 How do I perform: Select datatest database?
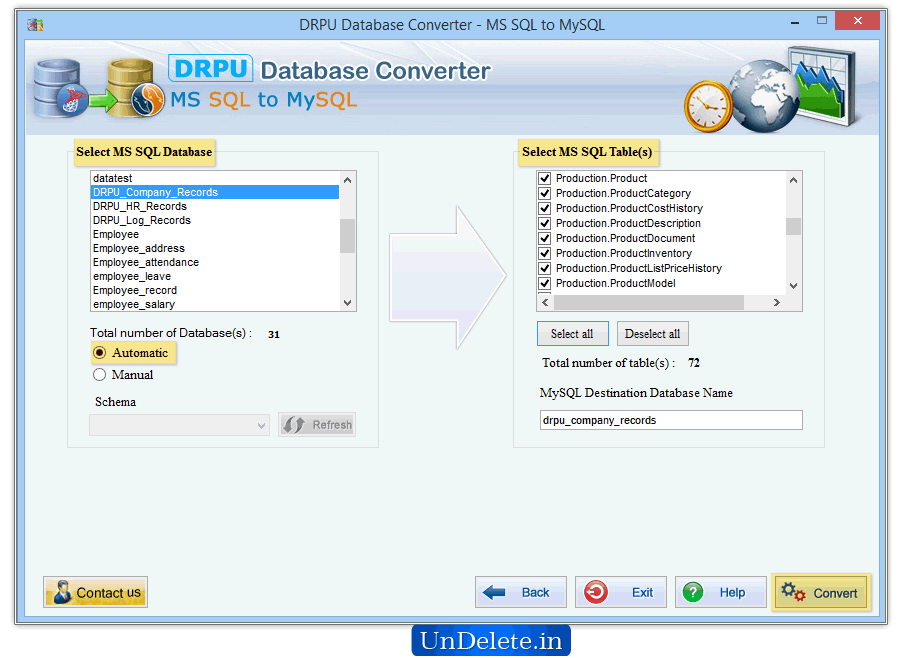pyautogui.click(x=215, y=178)
